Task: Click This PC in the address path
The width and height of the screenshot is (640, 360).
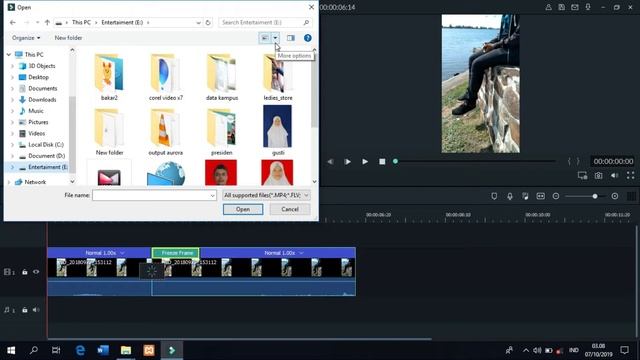Action: 81,22
